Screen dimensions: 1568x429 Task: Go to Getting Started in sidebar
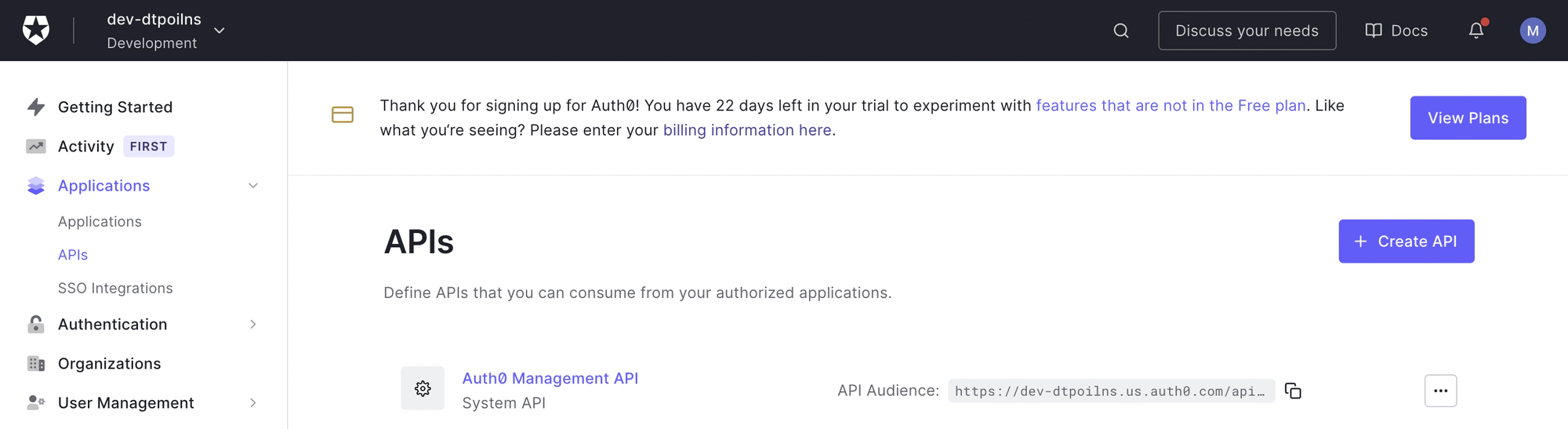point(114,107)
